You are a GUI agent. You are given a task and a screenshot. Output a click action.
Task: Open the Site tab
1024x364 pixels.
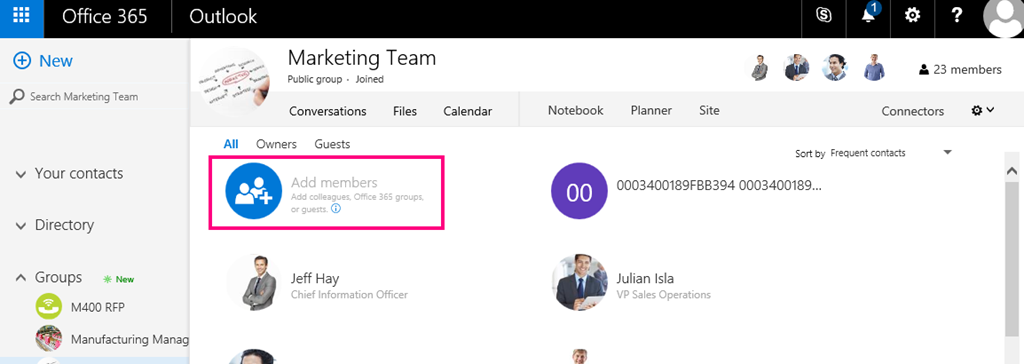click(709, 110)
